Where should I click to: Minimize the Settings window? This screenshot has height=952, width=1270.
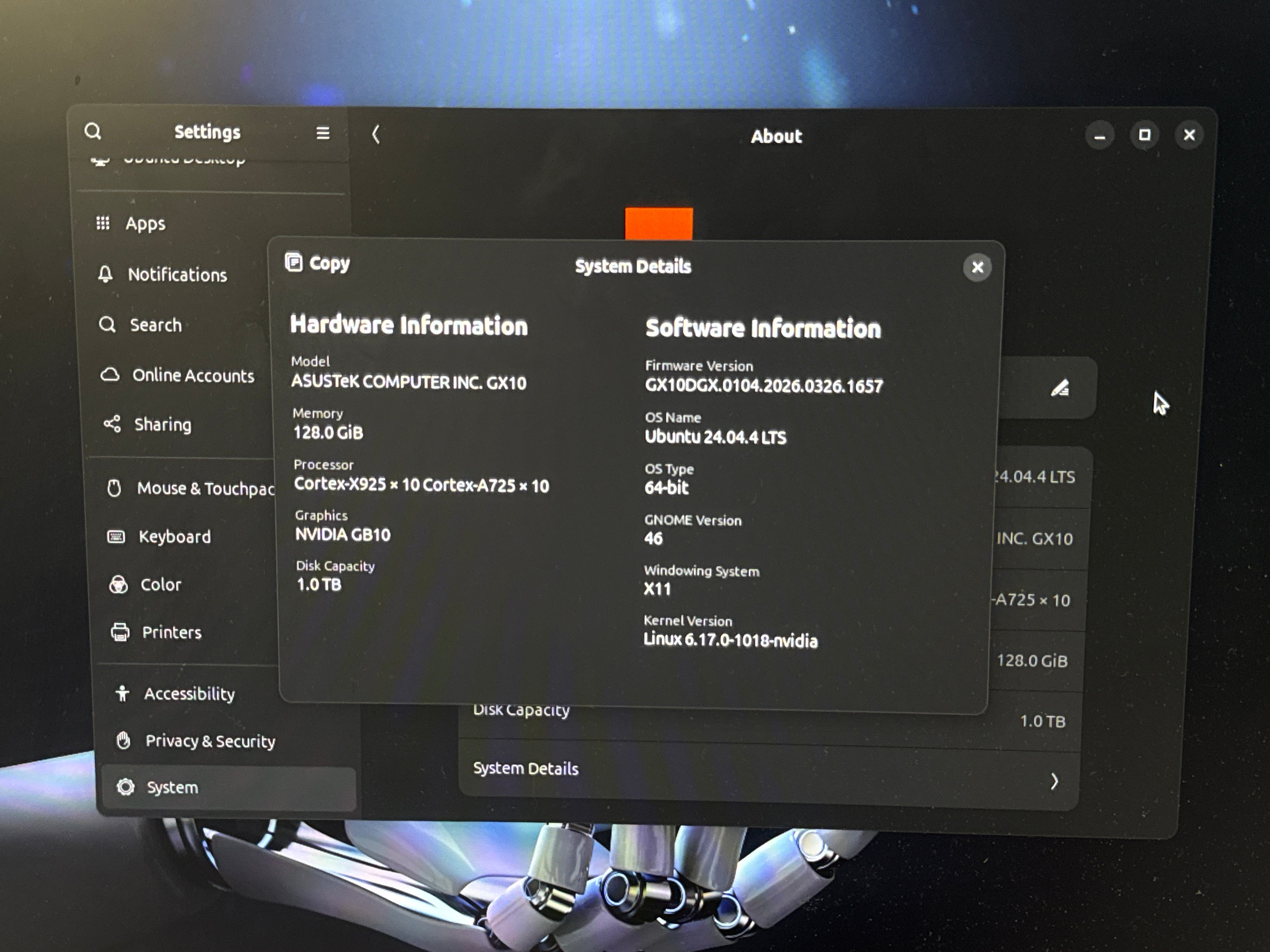coord(1099,136)
